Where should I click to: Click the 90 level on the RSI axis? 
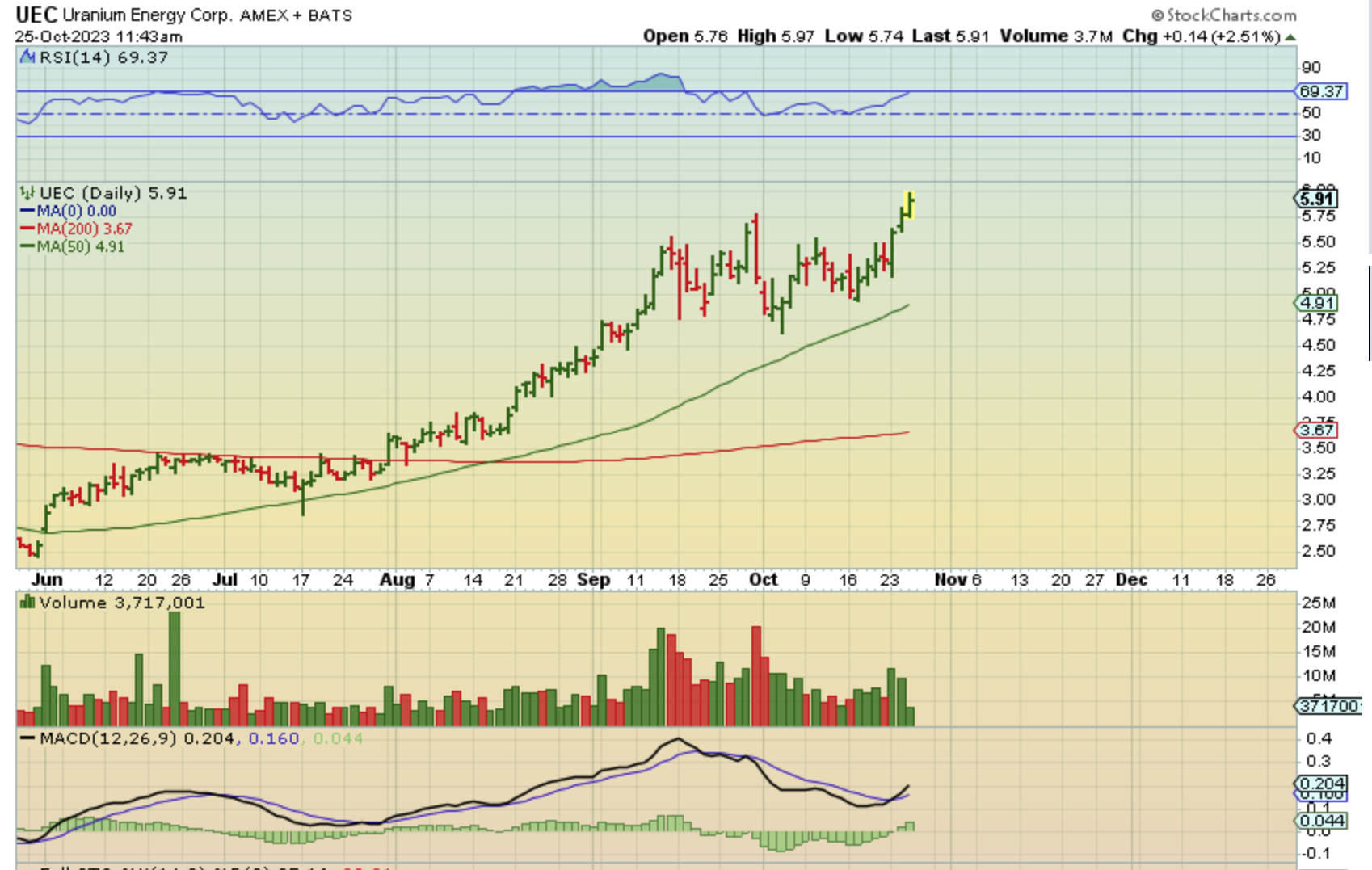[1311, 67]
